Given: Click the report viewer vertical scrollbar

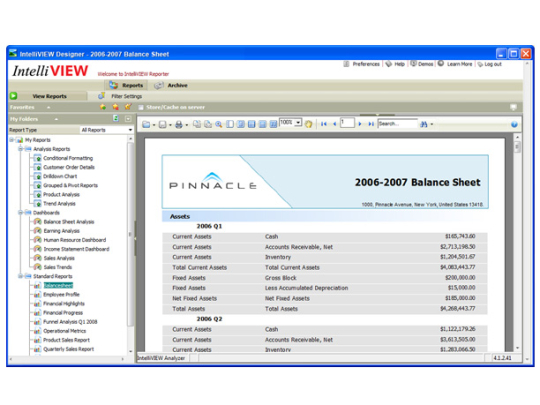Looking at the screenshot, I should point(517,242).
